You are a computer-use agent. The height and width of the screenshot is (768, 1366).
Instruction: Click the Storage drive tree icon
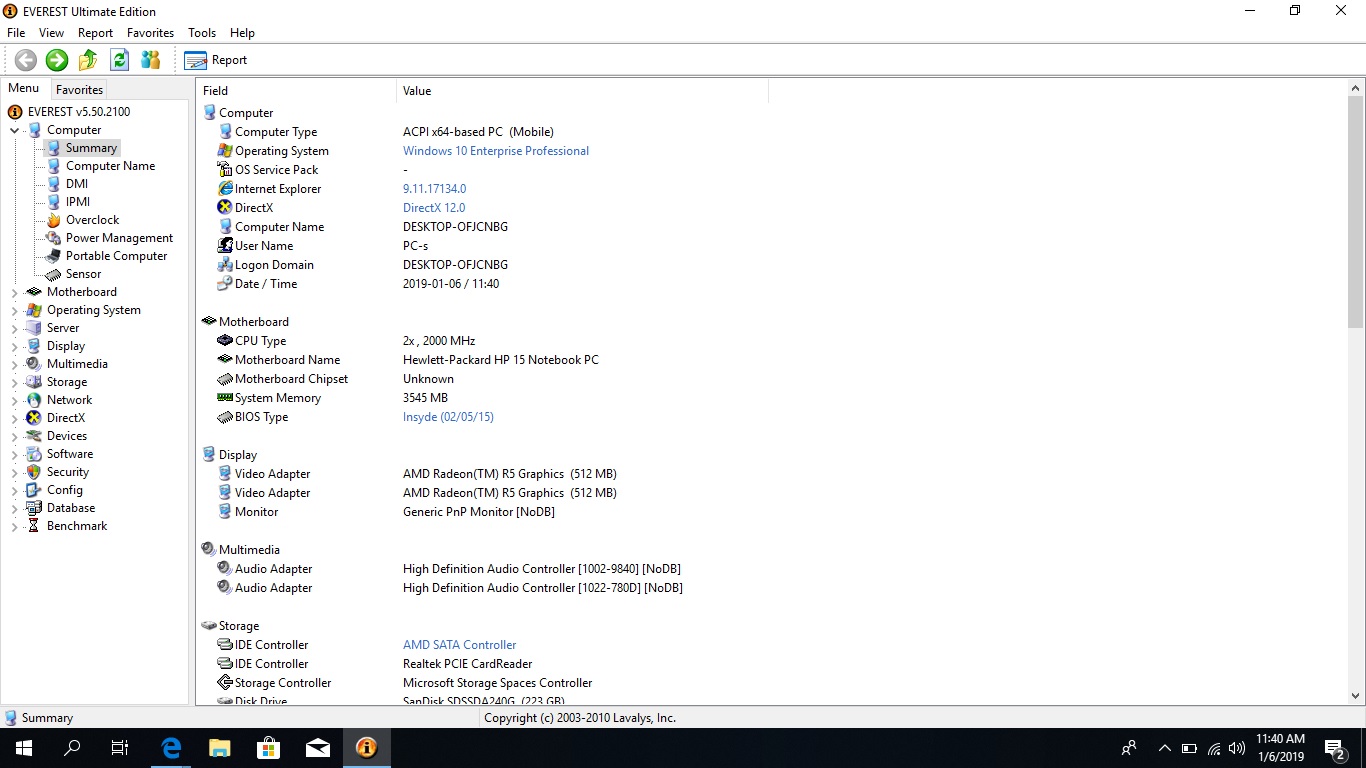[x=34, y=382]
